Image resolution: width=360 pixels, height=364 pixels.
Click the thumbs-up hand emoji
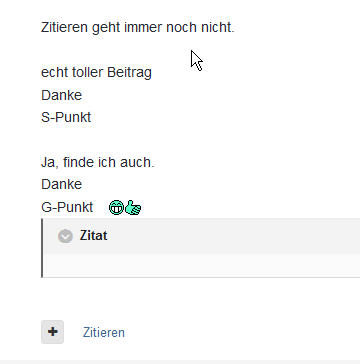[x=133, y=208]
